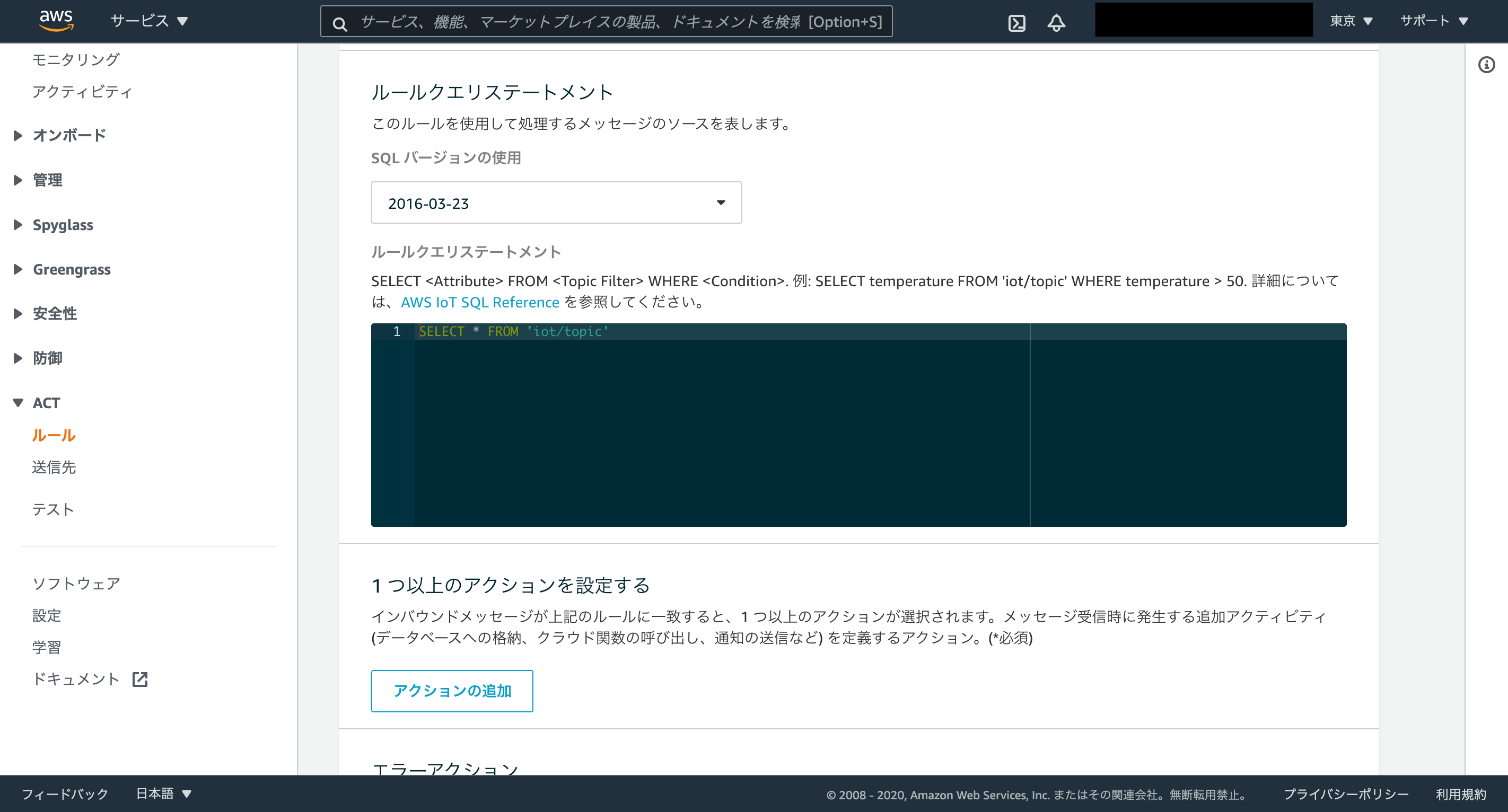Image resolution: width=1508 pixels, height=812 pixels.
Task: Select ルール in the sidebar
Action: pos(53,435)
